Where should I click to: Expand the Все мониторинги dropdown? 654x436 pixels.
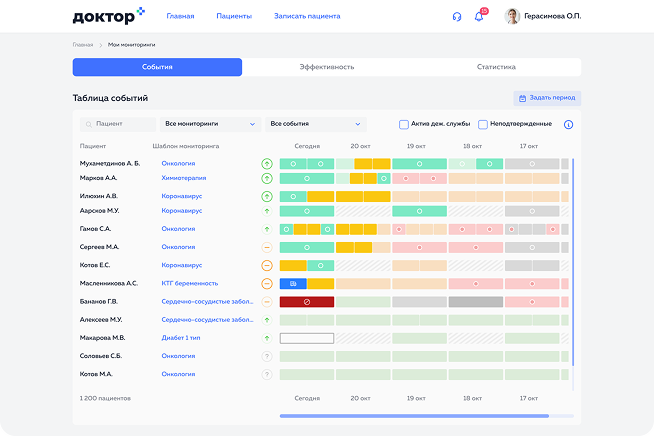tap(210, 125)
